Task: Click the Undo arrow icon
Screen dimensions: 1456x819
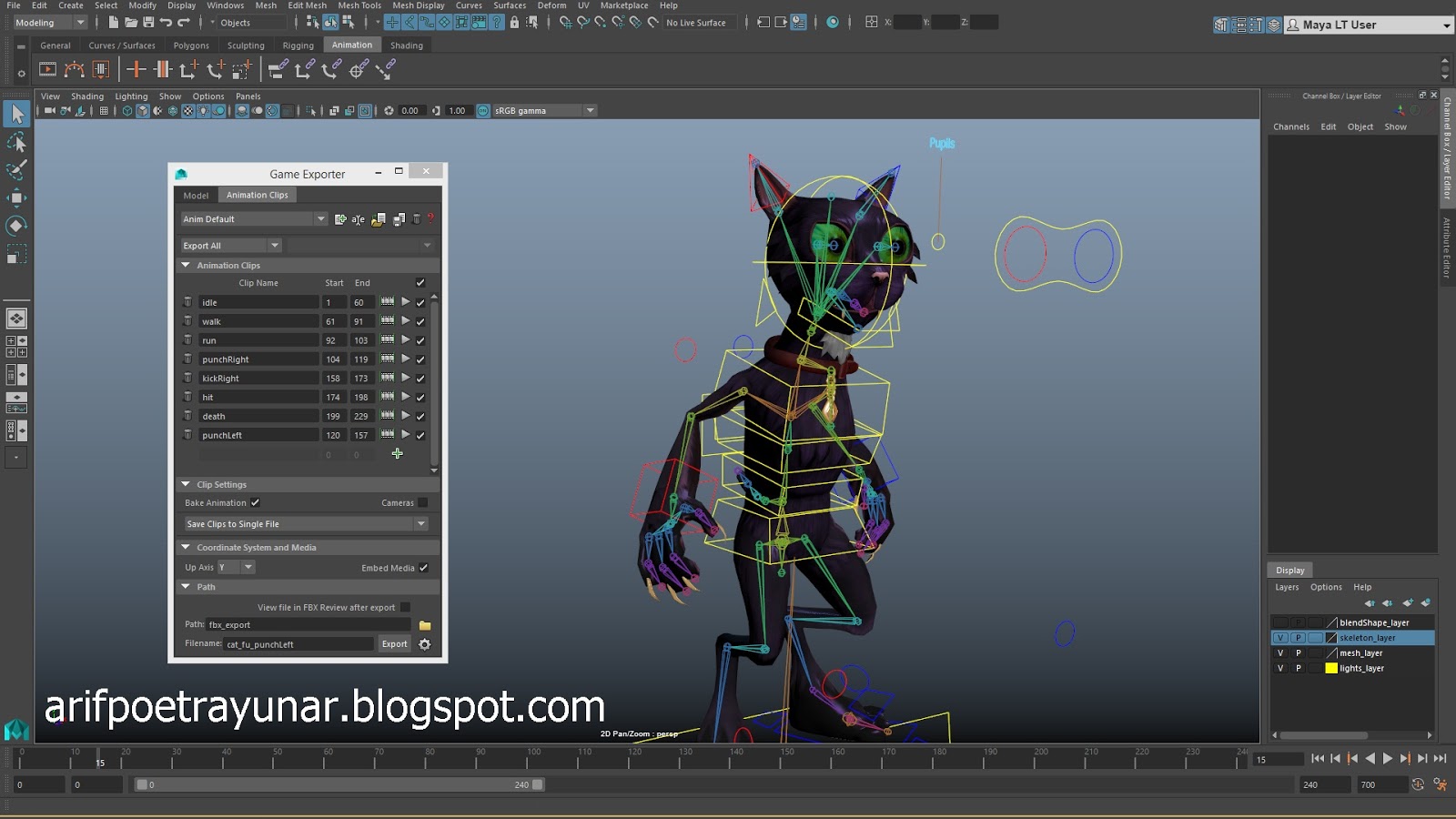Action: pos(166,22)
